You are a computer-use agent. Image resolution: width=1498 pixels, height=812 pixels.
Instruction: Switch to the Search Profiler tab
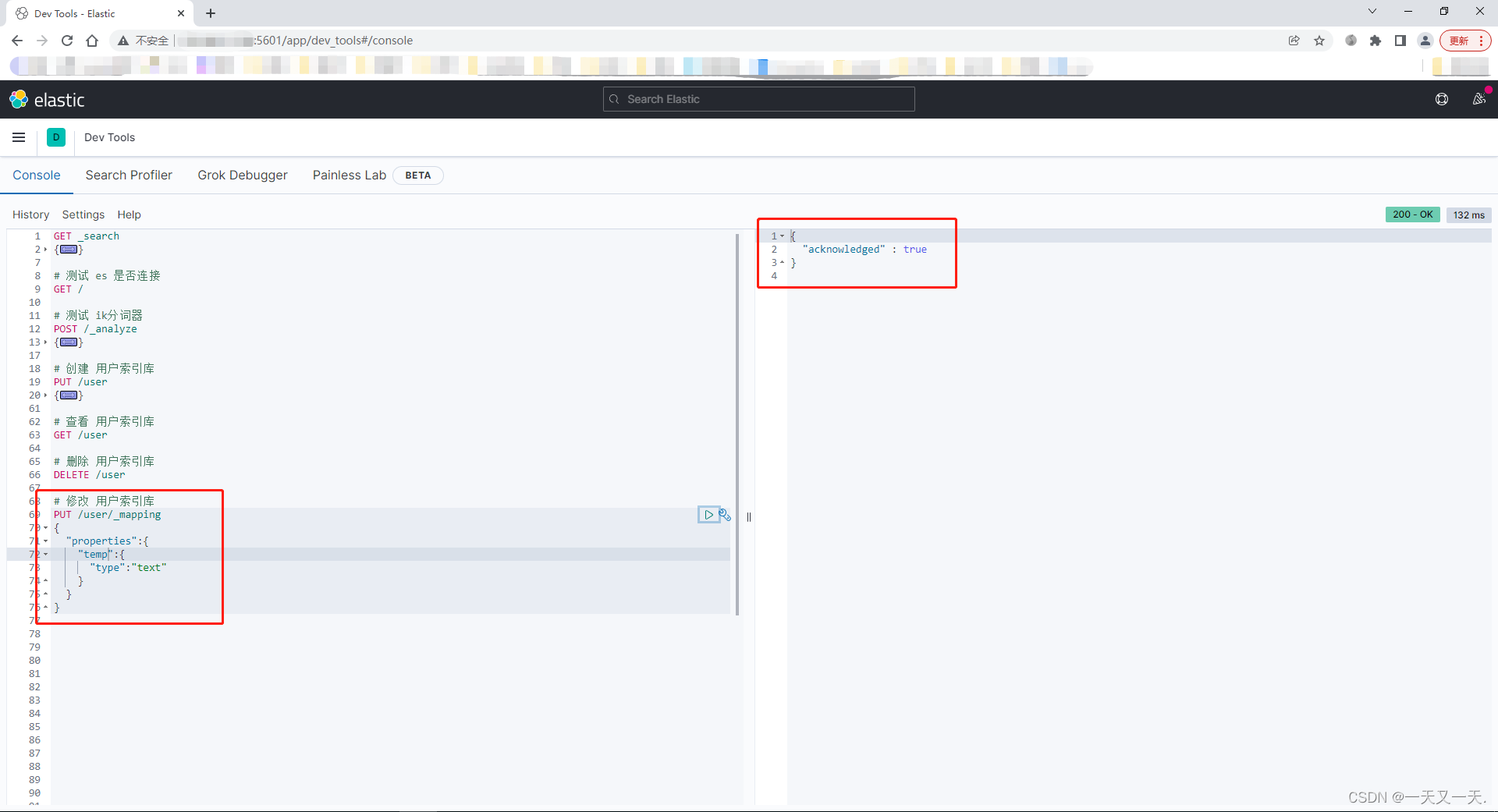click(x=129, y=175)
